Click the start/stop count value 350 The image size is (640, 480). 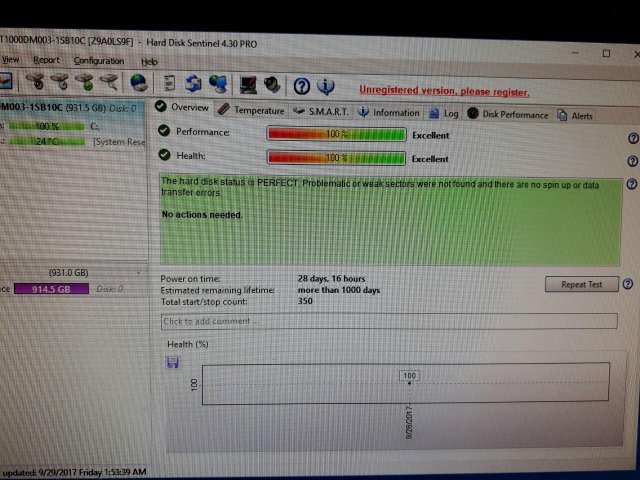[305, 301]
